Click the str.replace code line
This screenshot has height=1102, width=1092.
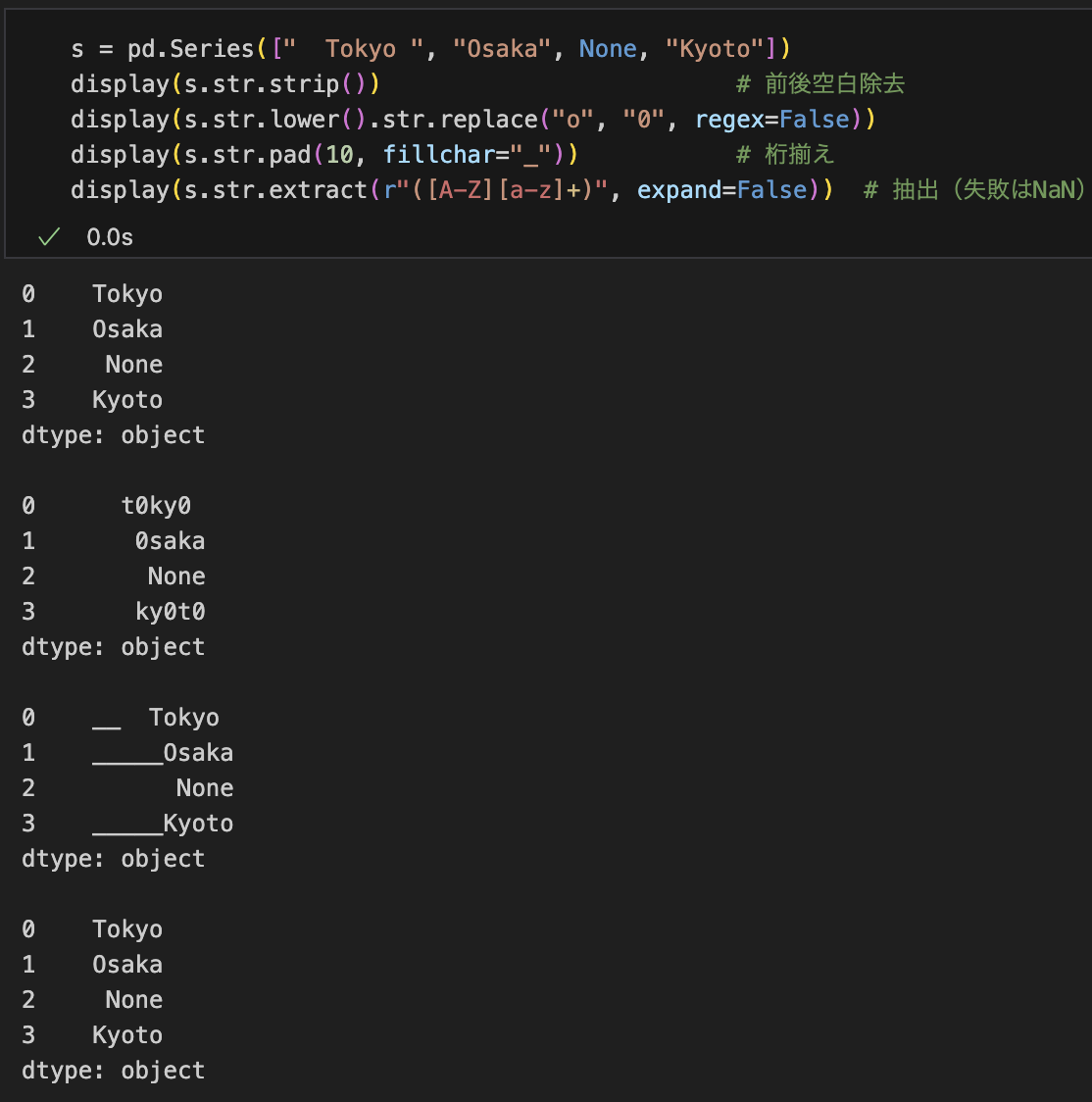[x=472, y=120]
